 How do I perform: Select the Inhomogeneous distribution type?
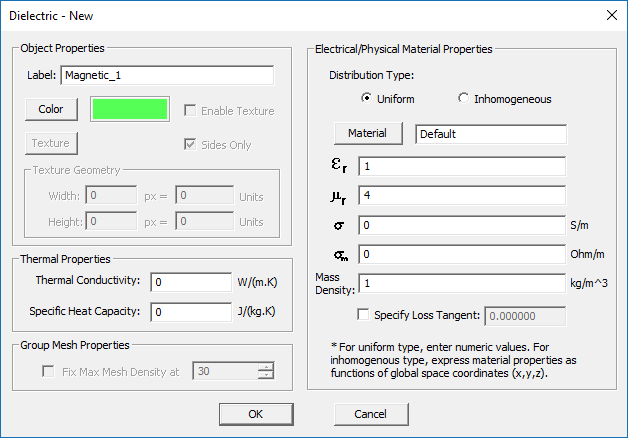(x=463, y=99)
